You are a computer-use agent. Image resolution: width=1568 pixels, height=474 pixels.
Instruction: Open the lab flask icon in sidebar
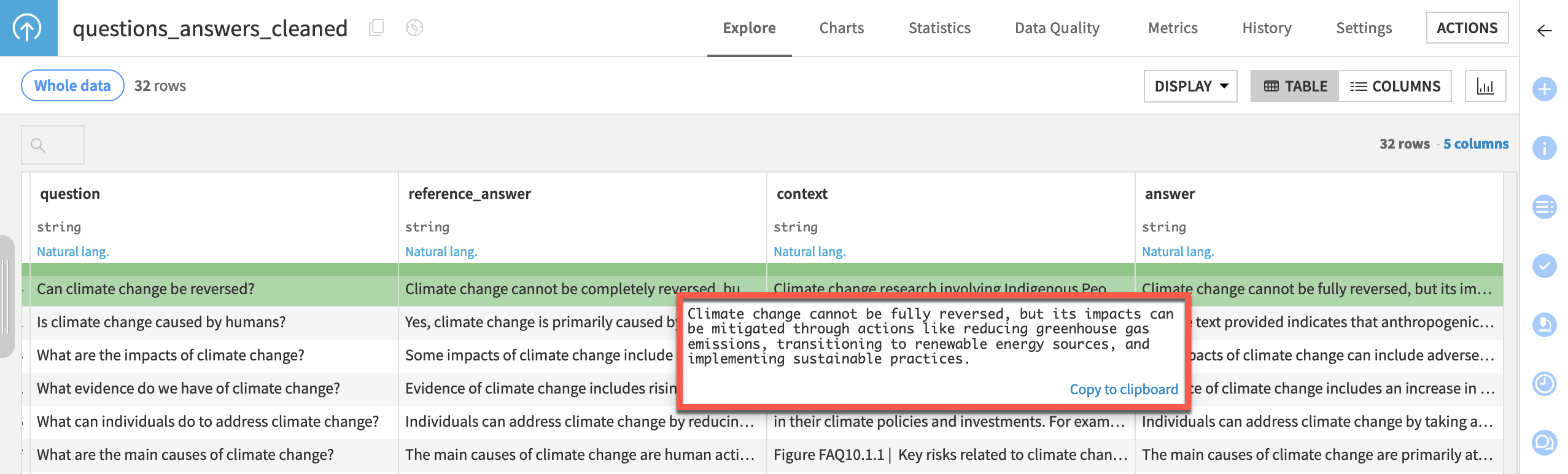1544,325
